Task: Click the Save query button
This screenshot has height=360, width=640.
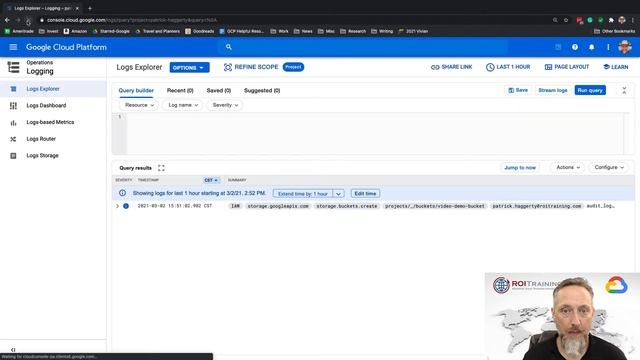Action: click(518, 90)
